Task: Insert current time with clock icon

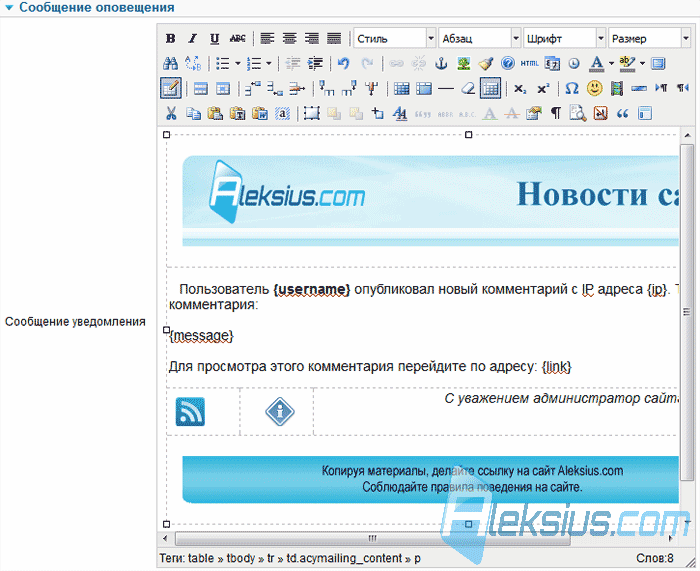Action: 574,63
